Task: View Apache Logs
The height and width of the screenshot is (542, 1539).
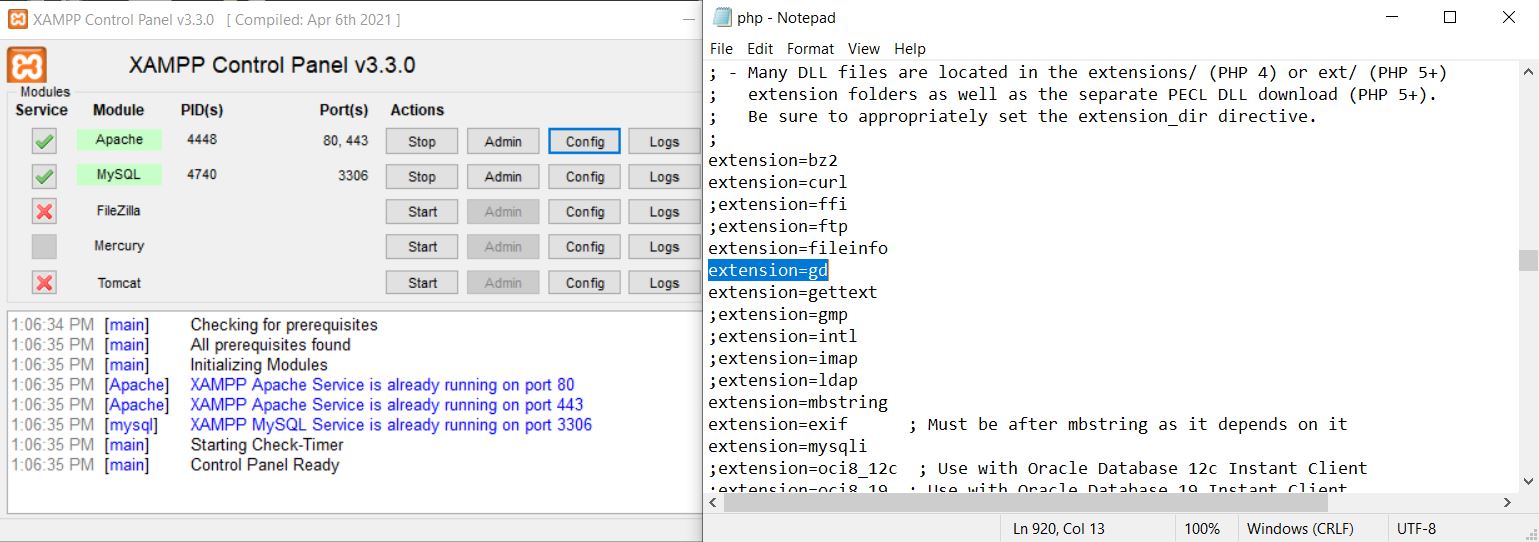Action: (664, 141)
